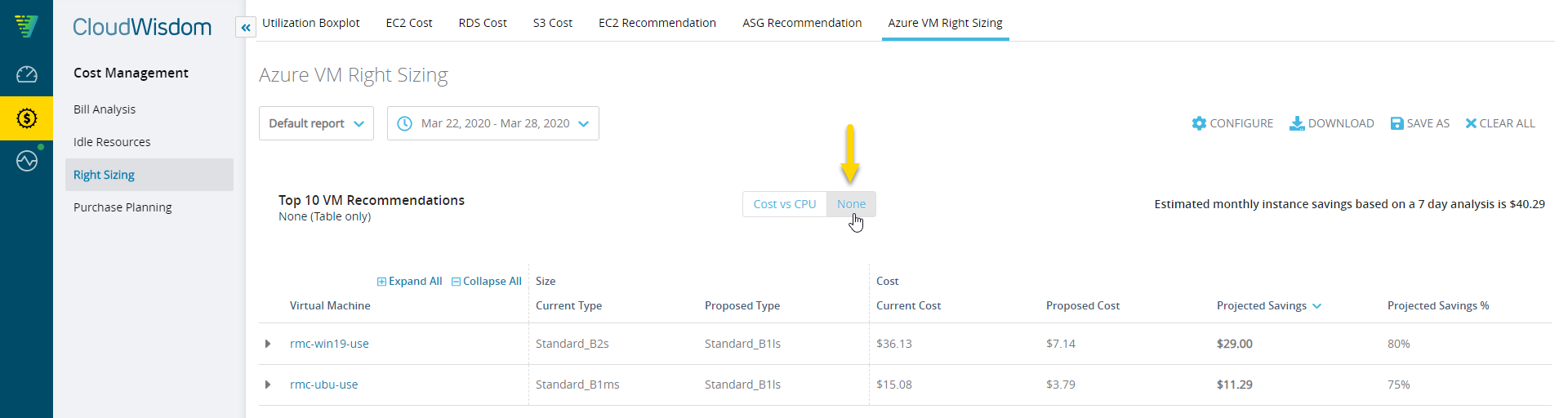Open the Default report dropdown
The height and width of the screenshot is (418, 1568).
tap(316, 123)
